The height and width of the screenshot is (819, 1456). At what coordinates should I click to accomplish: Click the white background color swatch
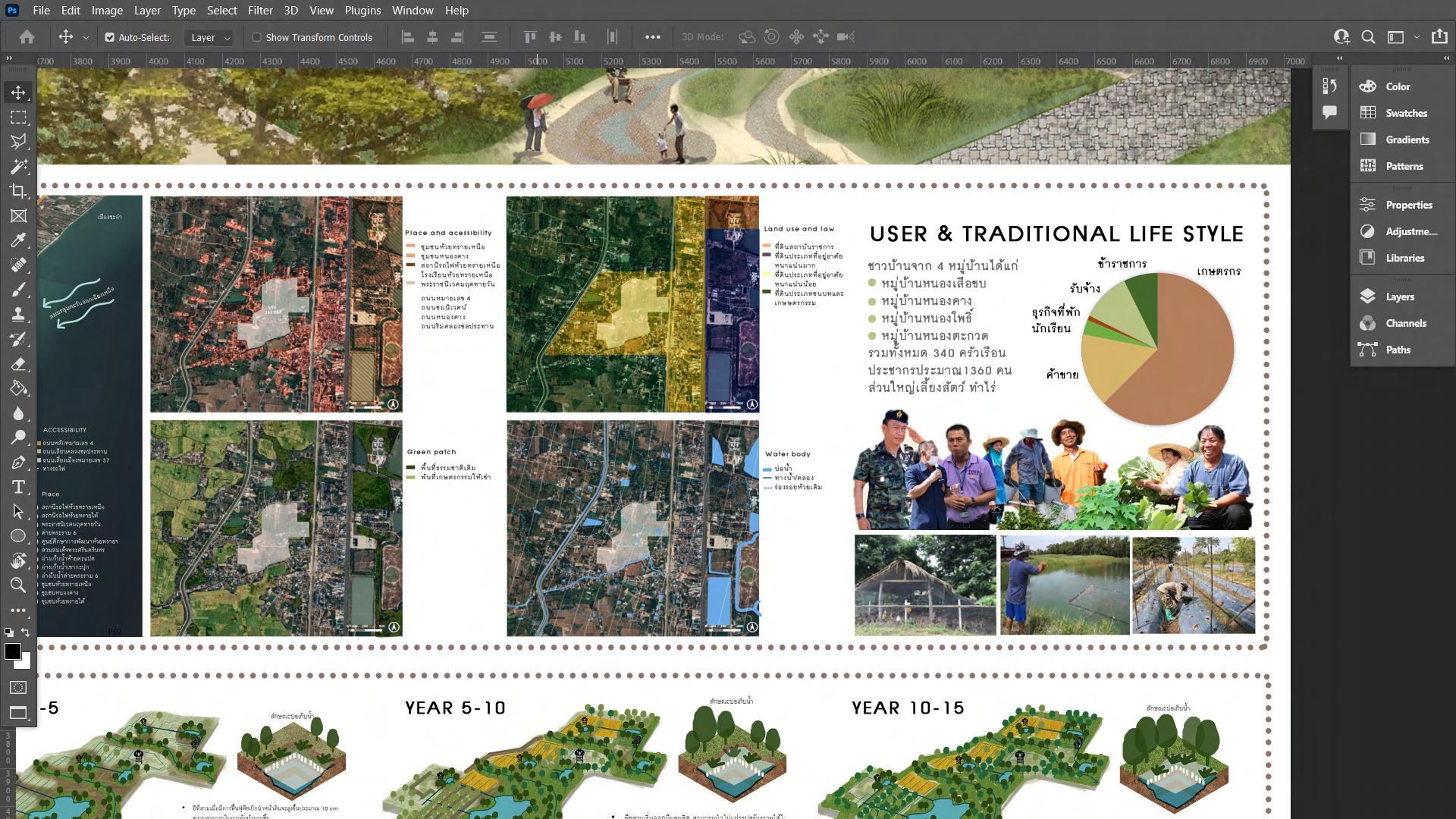click(x=27, y=663)
